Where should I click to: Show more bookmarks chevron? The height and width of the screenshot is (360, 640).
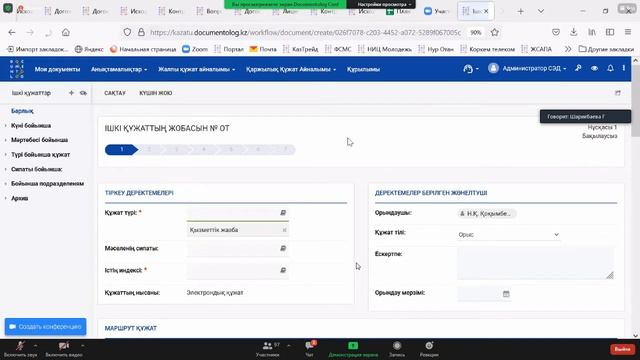point(568,49)
